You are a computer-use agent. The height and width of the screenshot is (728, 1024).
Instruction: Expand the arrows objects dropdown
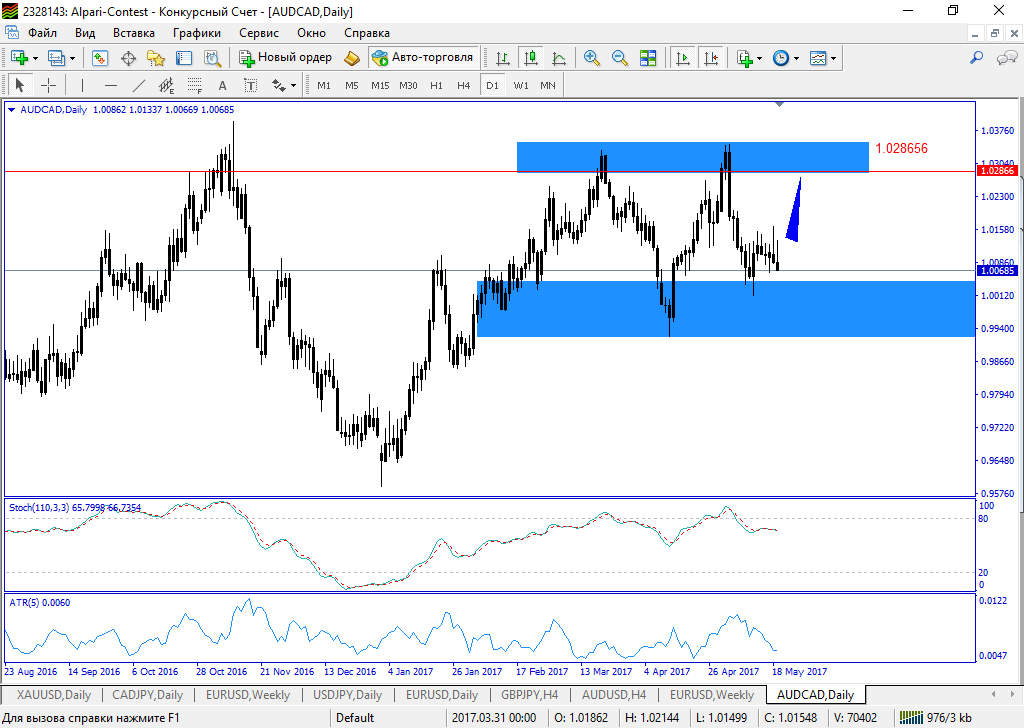[x=293, y=86]
